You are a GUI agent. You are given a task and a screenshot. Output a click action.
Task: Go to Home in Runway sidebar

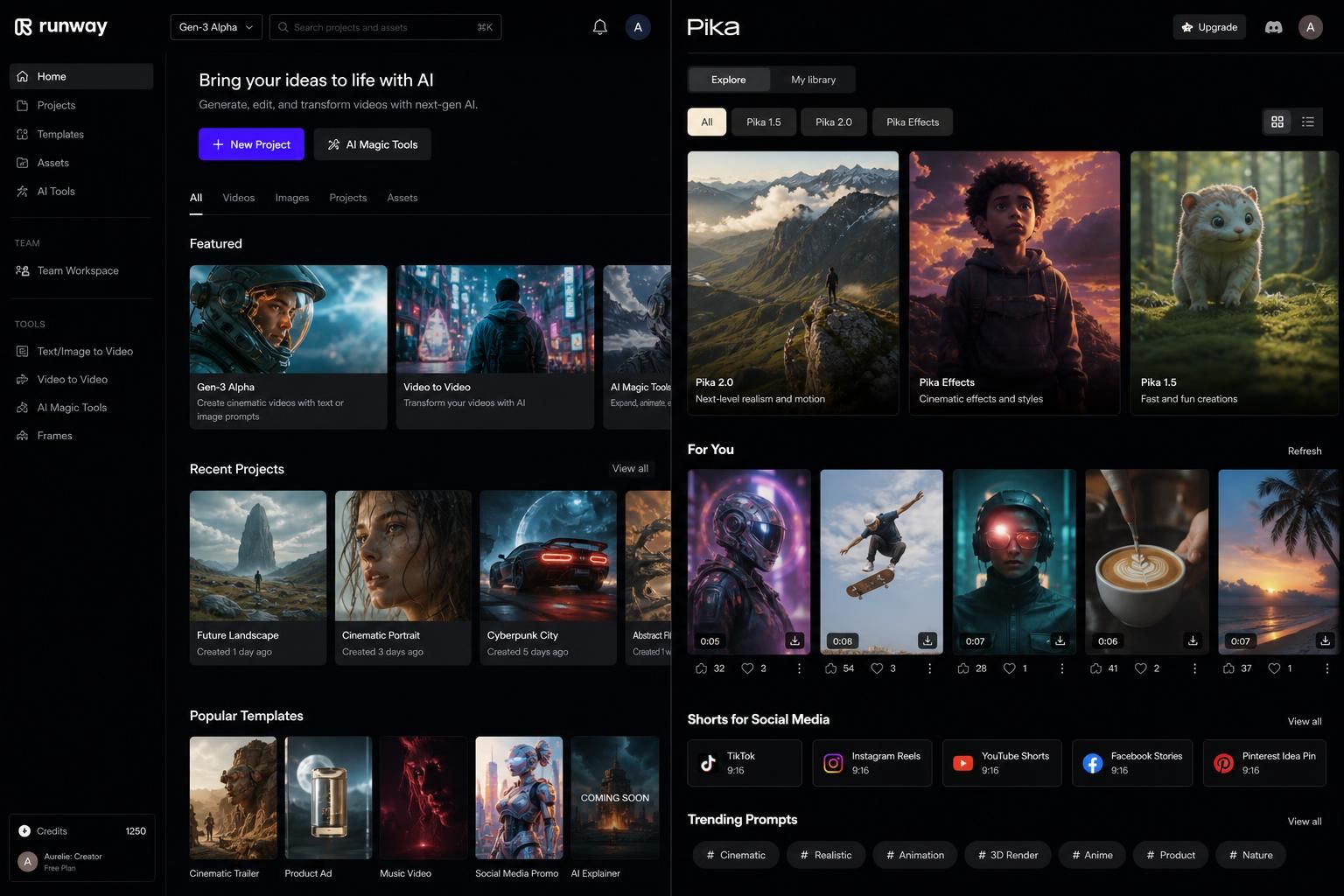pyautogui.click(x=81, y=76)
